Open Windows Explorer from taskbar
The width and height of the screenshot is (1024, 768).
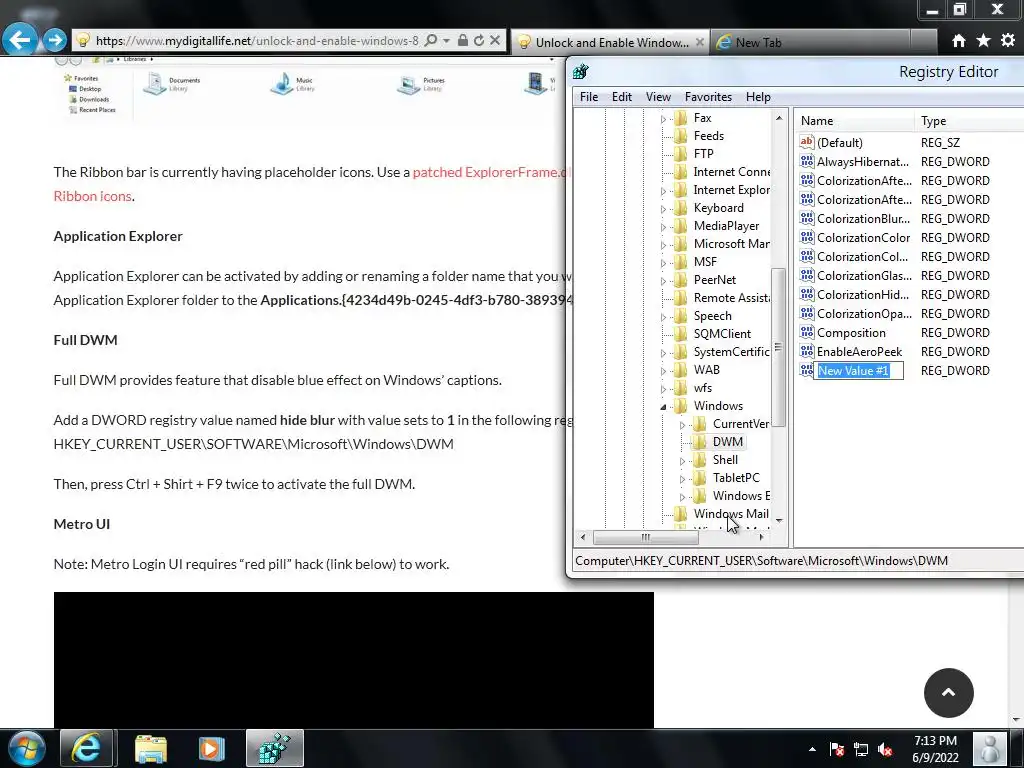(x=151, y=748)
